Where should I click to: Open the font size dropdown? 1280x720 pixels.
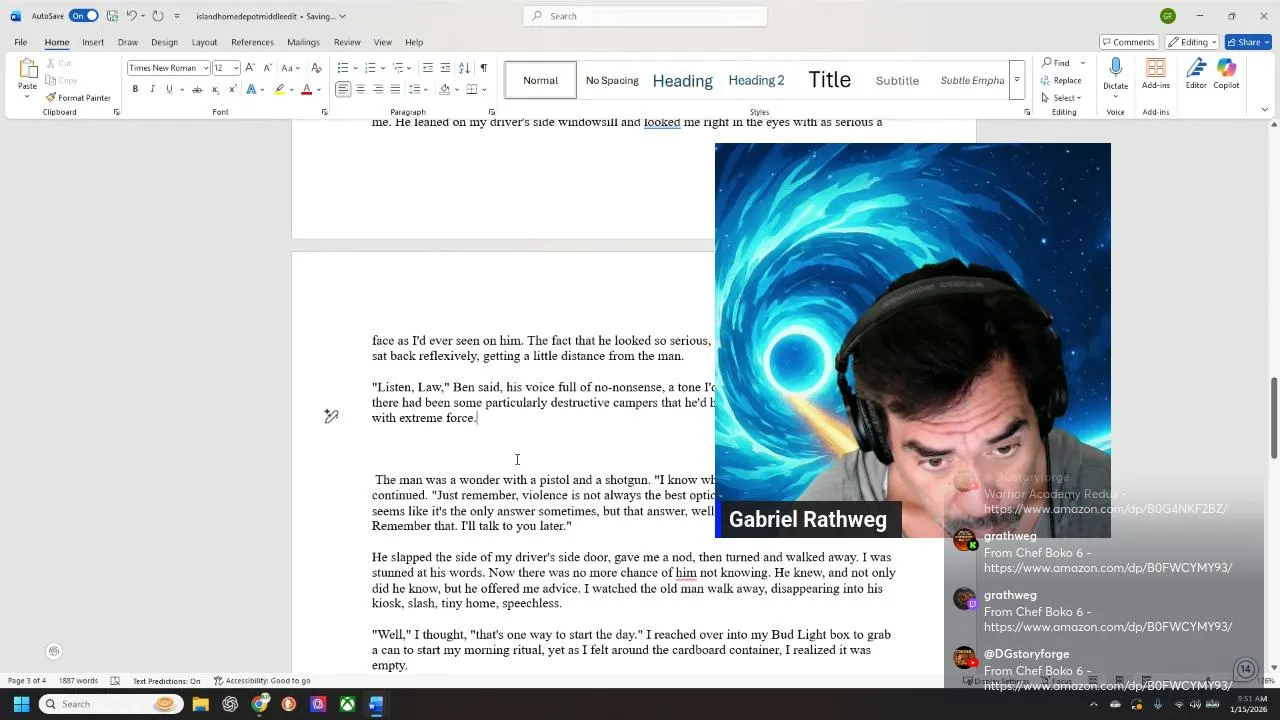point(236,68)
